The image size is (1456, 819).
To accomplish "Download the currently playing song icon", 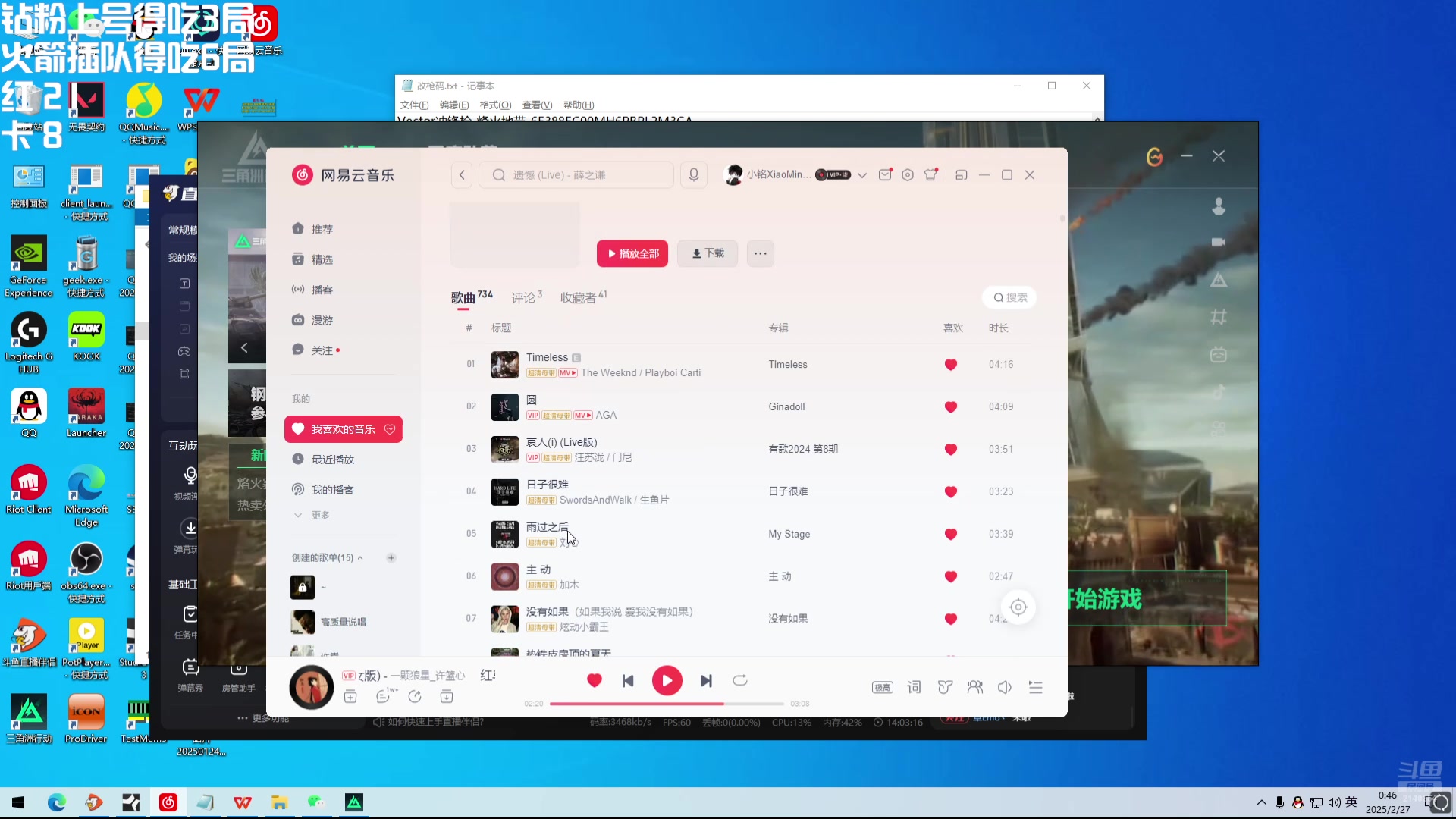I will pos(447,697).
